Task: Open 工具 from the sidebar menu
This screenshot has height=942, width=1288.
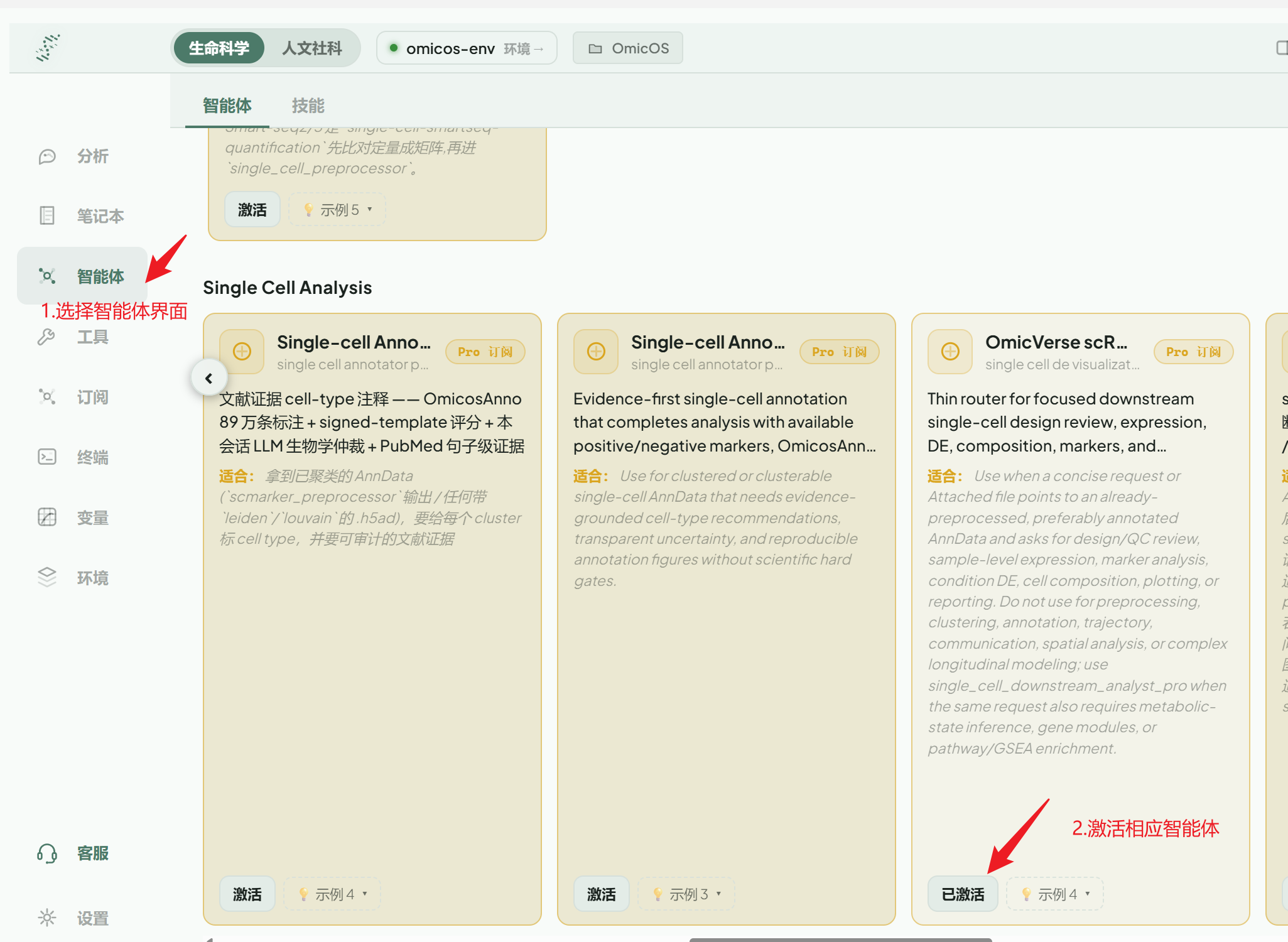Action: coord(82,337)
